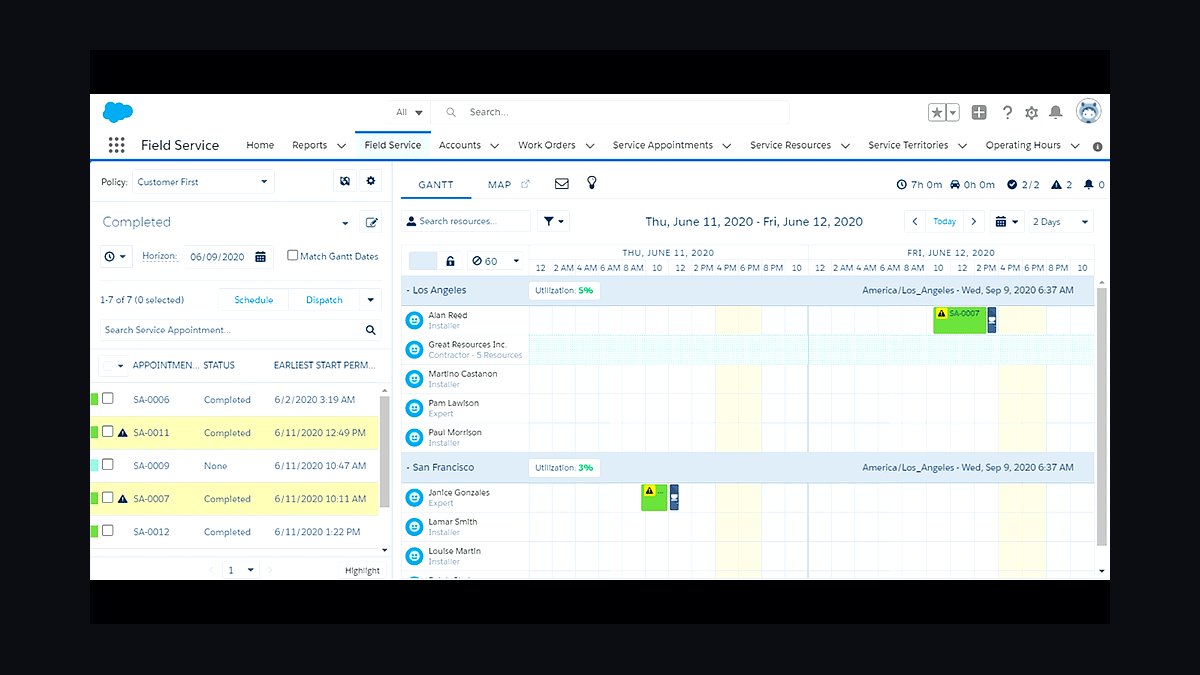The image size is (1200, 675).
Task: Click the edit filter pencil icon
Action: (372, 222)
